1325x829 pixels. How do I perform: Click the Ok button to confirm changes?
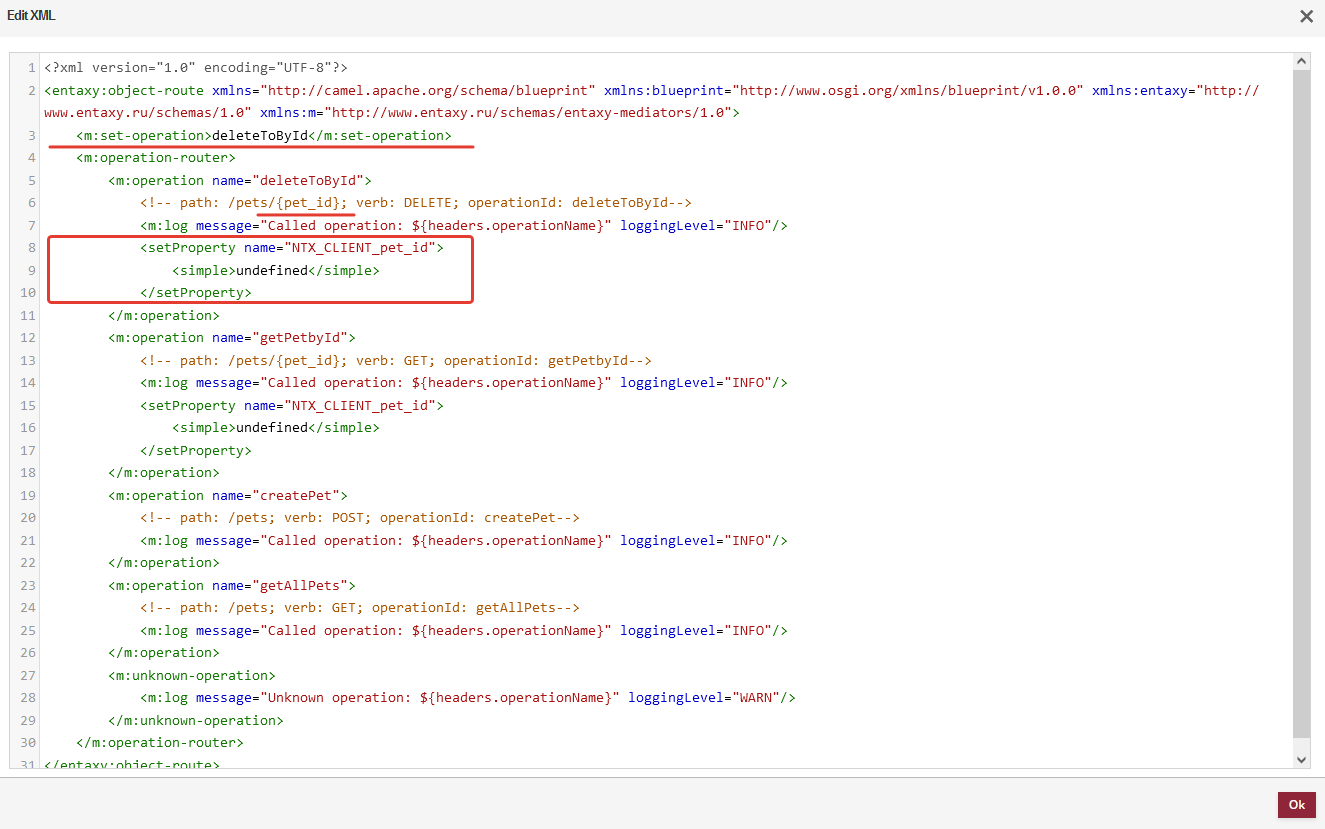[x=1296, y=805]
